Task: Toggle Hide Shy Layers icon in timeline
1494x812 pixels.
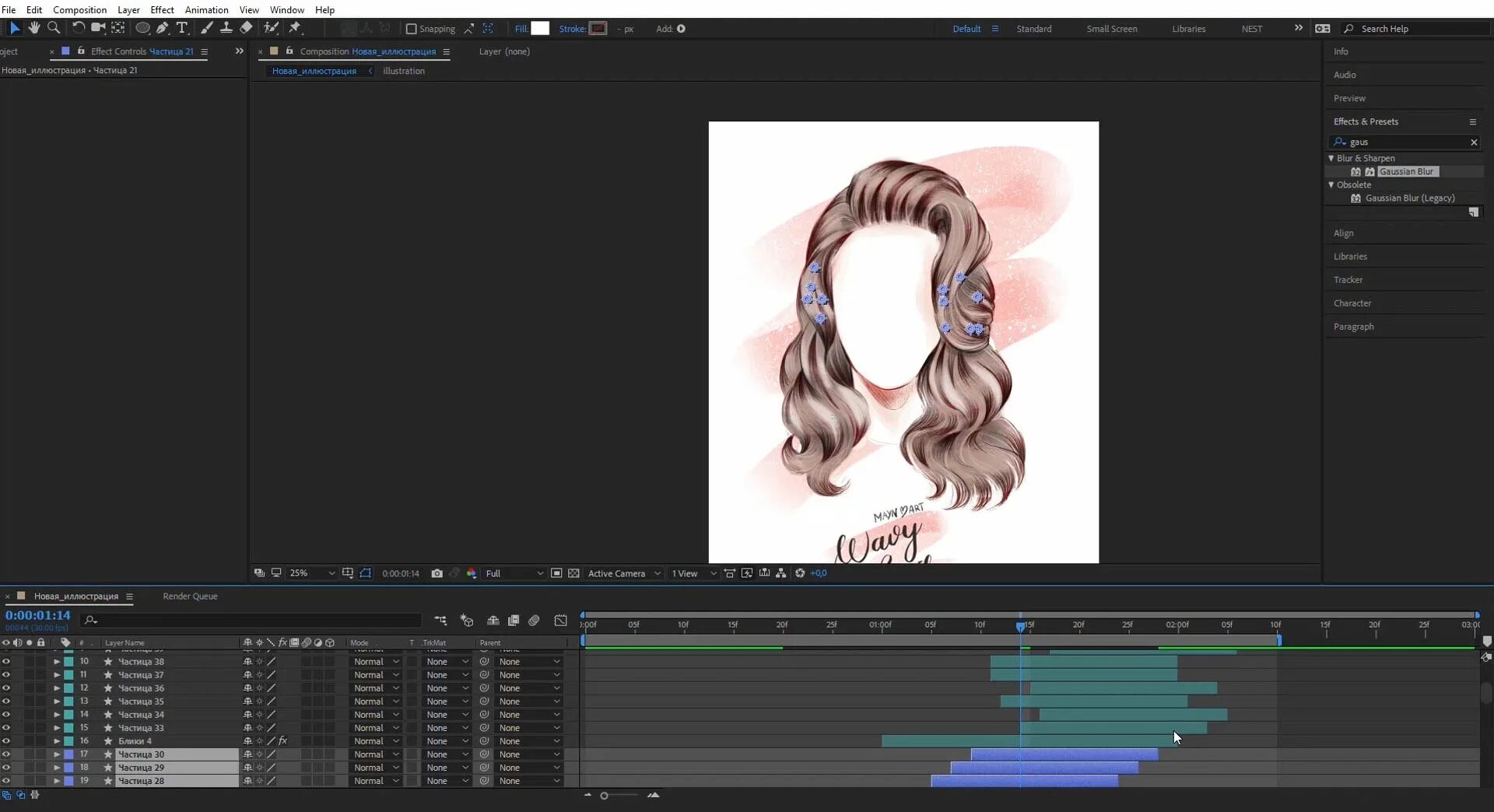Action: click(493, 620)
